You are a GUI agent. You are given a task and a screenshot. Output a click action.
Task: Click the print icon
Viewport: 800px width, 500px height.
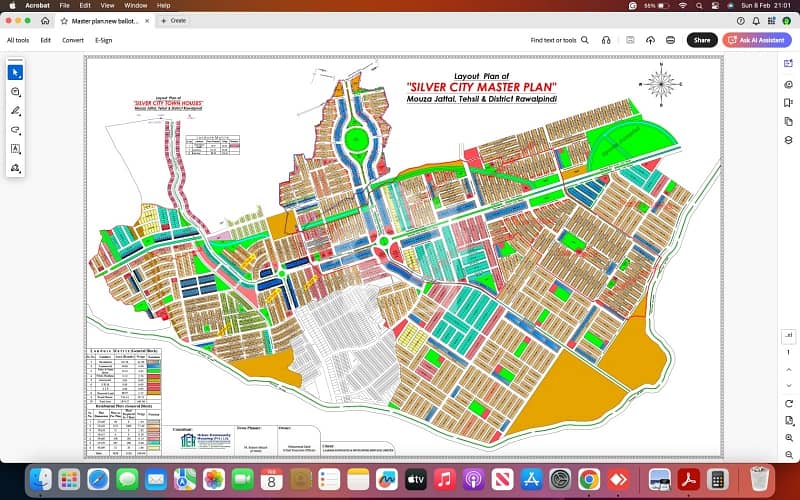(670, 40)
